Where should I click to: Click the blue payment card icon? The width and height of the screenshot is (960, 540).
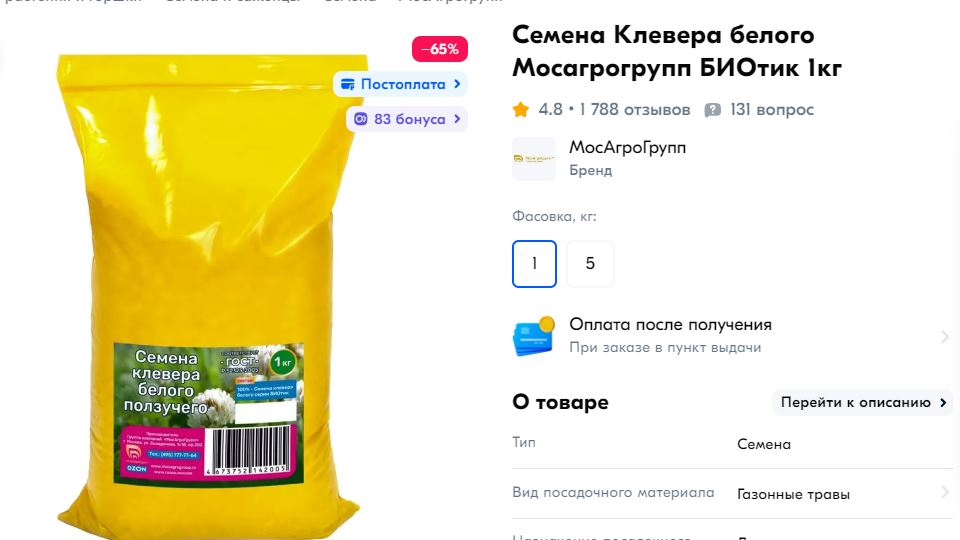[x=534, y=336]
